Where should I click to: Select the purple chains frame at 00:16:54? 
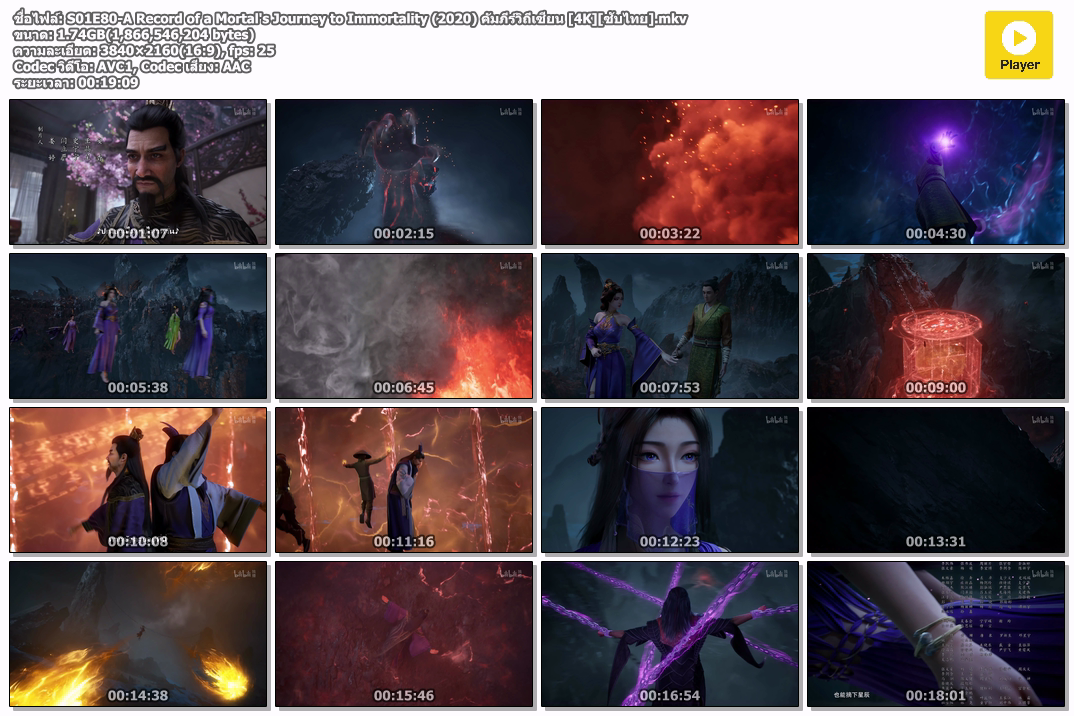(x=670, y=634)
